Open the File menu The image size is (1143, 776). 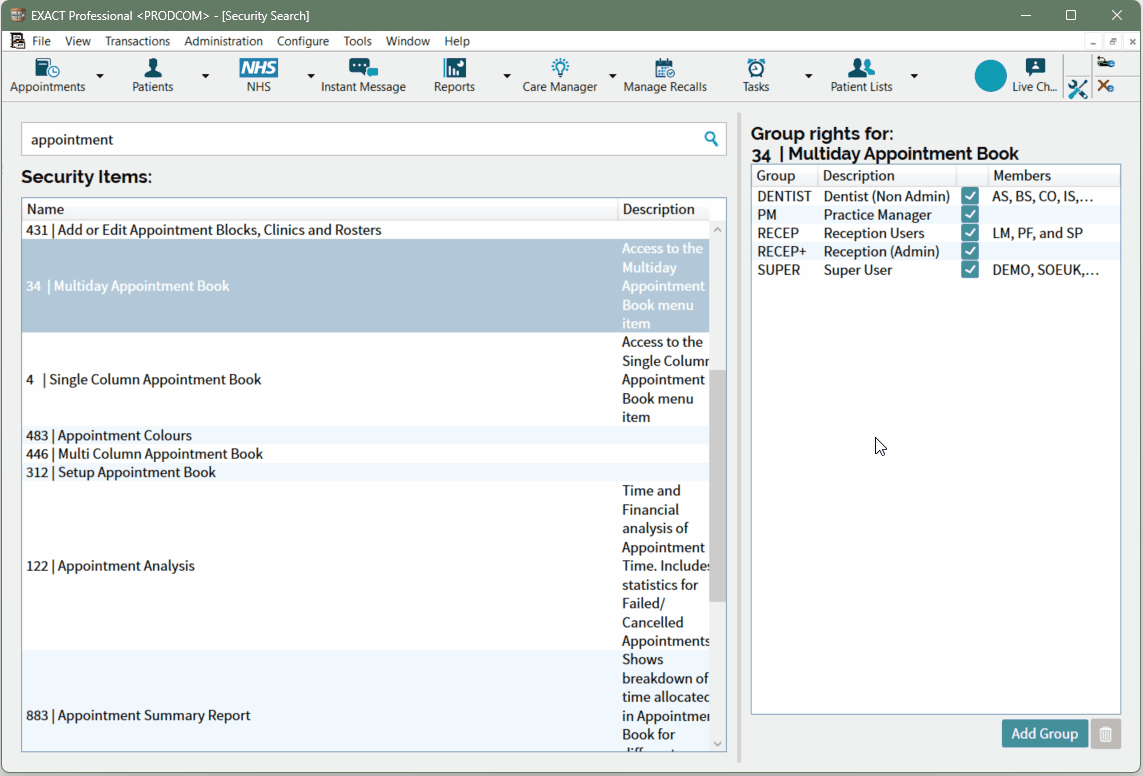point(42,41)
